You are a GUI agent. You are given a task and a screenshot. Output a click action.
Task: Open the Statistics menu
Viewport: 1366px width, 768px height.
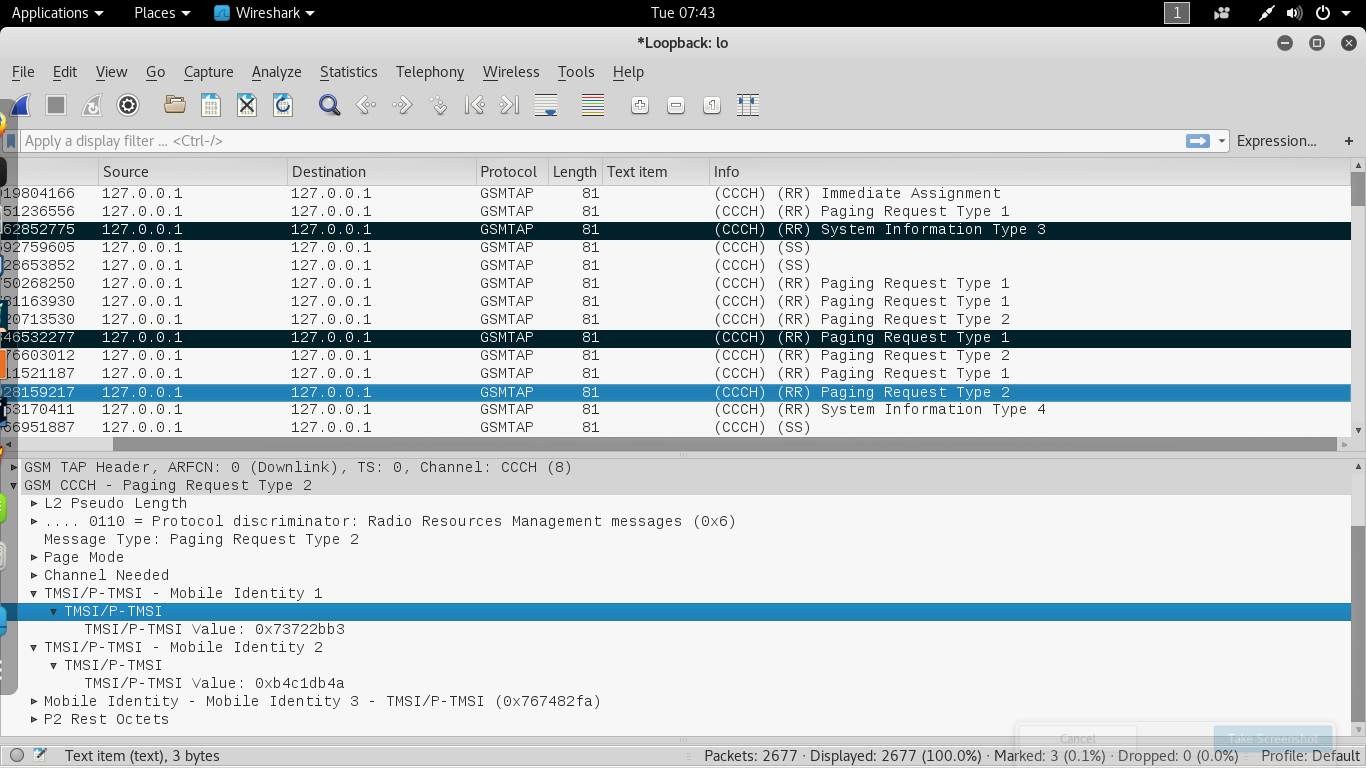click(348, 72)
